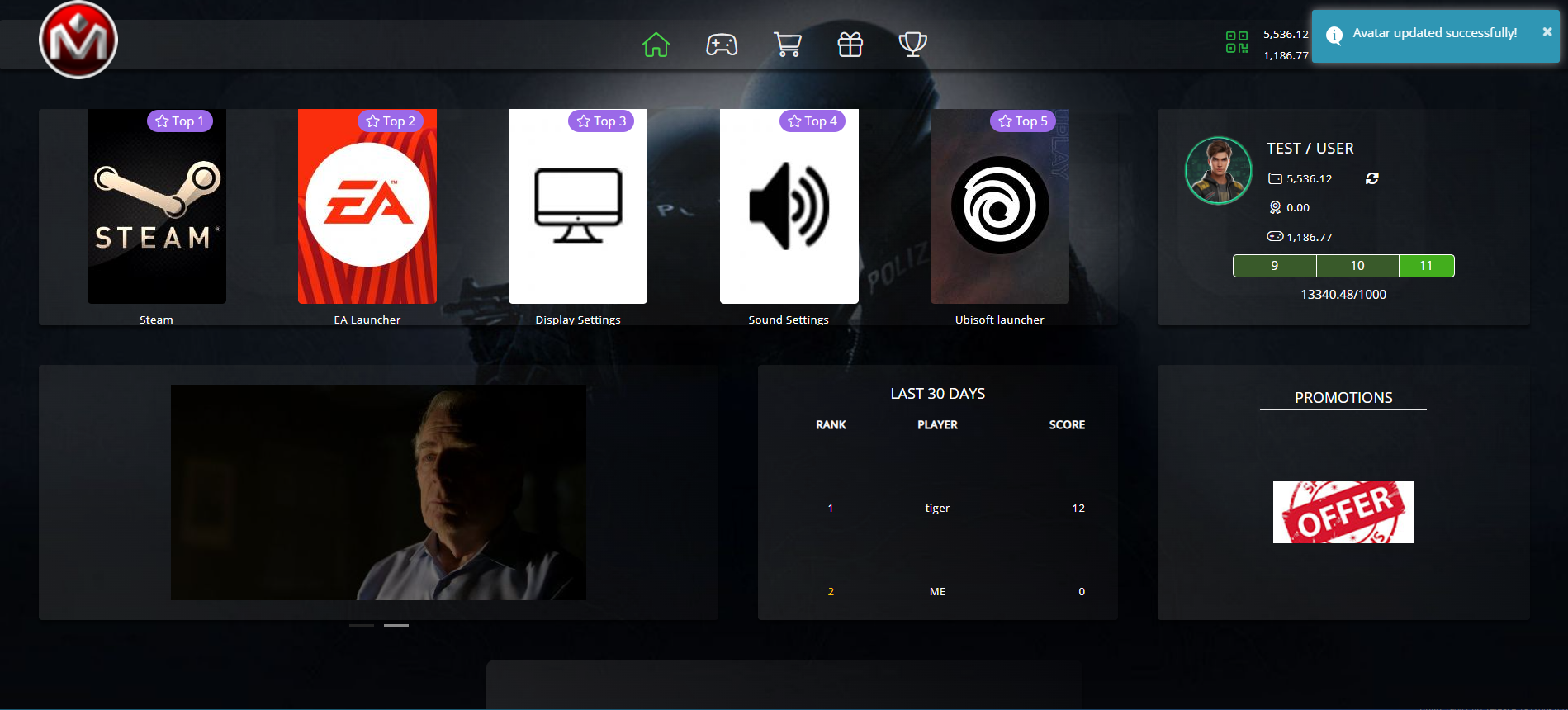Click the Top 3 badge
The height and width of the screenshot is (710, 1568).
pos(601,121)
